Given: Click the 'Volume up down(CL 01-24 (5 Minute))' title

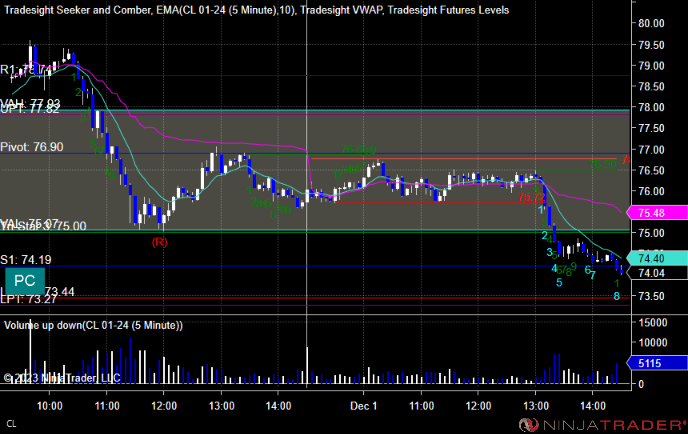Looking at the screenshot, I should [93, 326].
